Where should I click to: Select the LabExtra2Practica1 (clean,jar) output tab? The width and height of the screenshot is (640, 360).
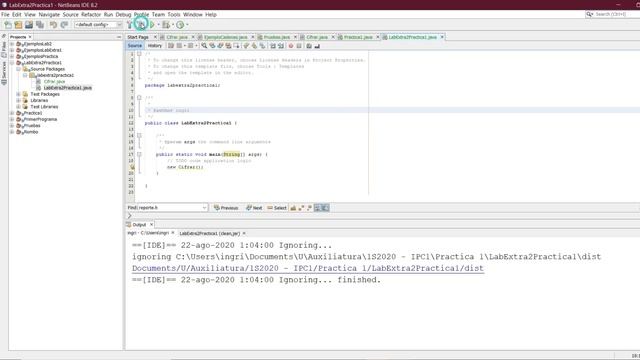(210, 233)
